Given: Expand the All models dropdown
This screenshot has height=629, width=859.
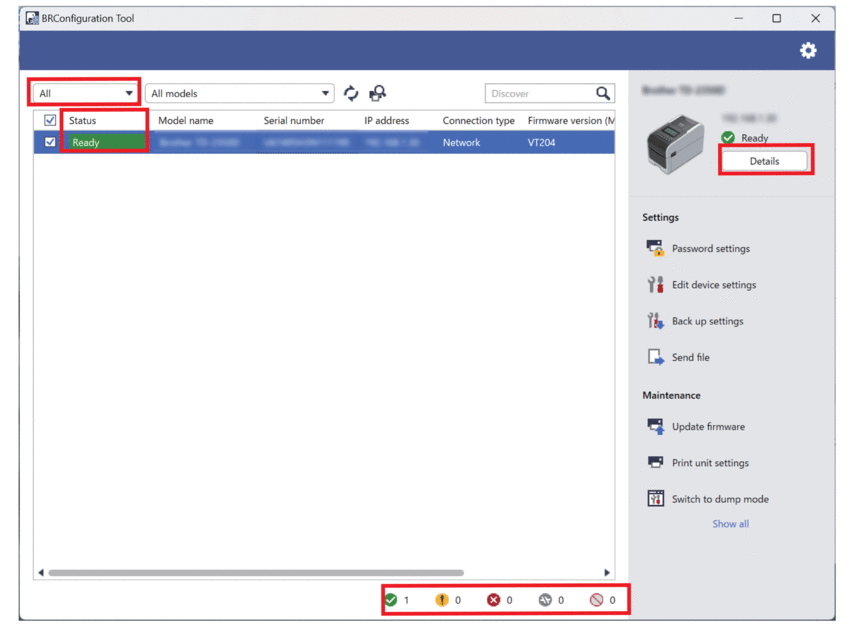Looking at the screenshot, I should [x=240, y=93].
